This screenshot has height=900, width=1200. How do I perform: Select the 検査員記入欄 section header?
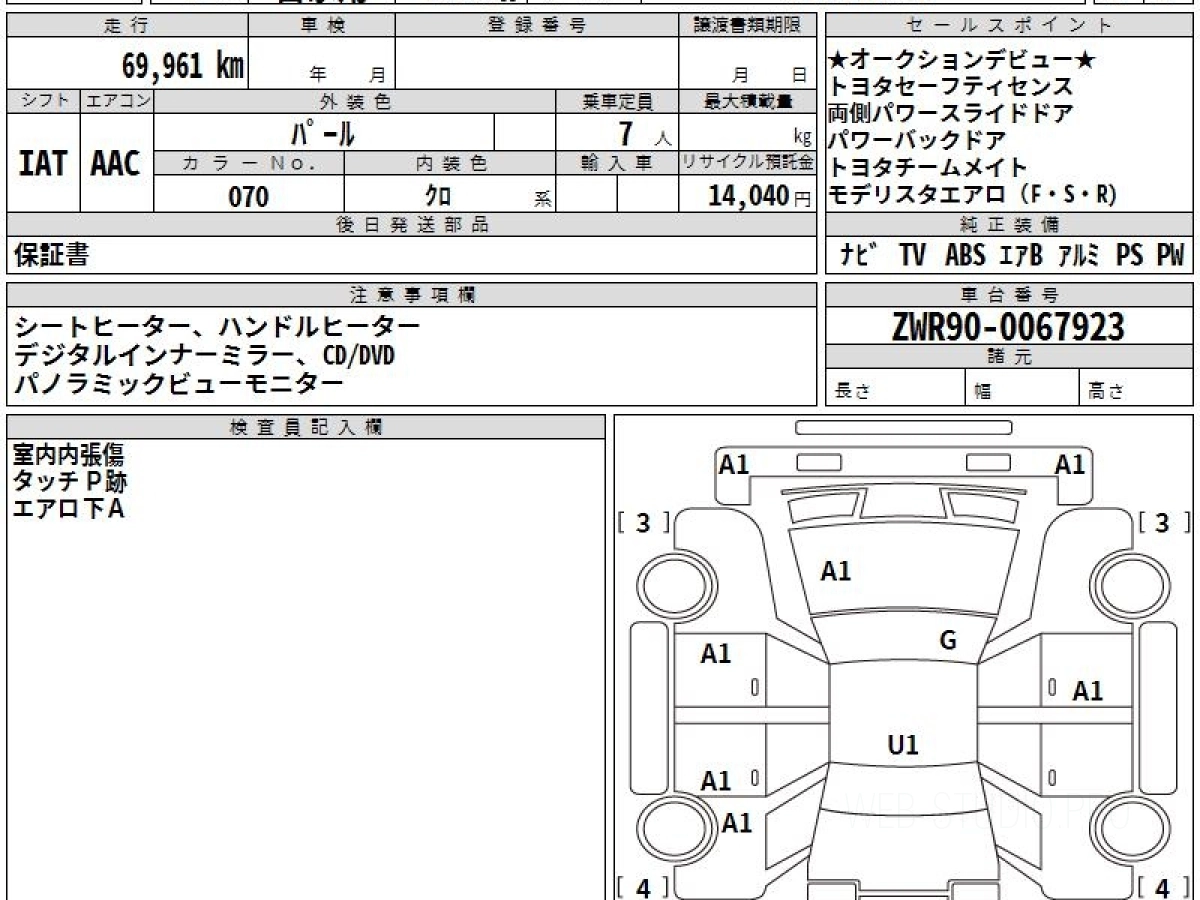[306, 426]
